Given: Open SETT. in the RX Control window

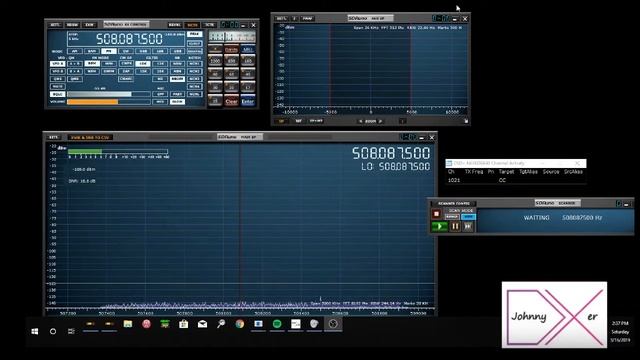Looking at the screenshot, I should coord(55,25).
